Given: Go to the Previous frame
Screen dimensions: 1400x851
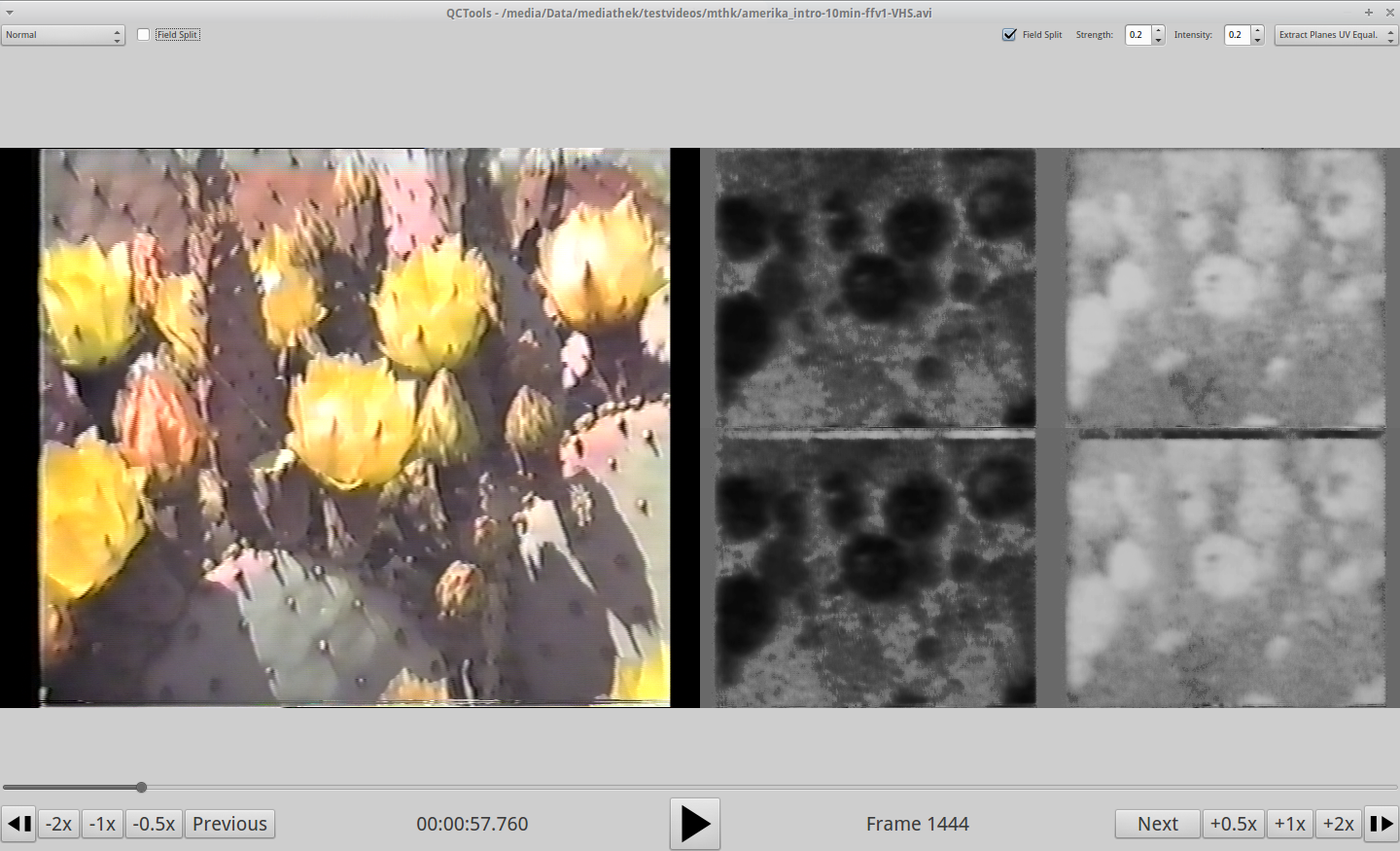Looking at the screenshot, I should point(229,824).
